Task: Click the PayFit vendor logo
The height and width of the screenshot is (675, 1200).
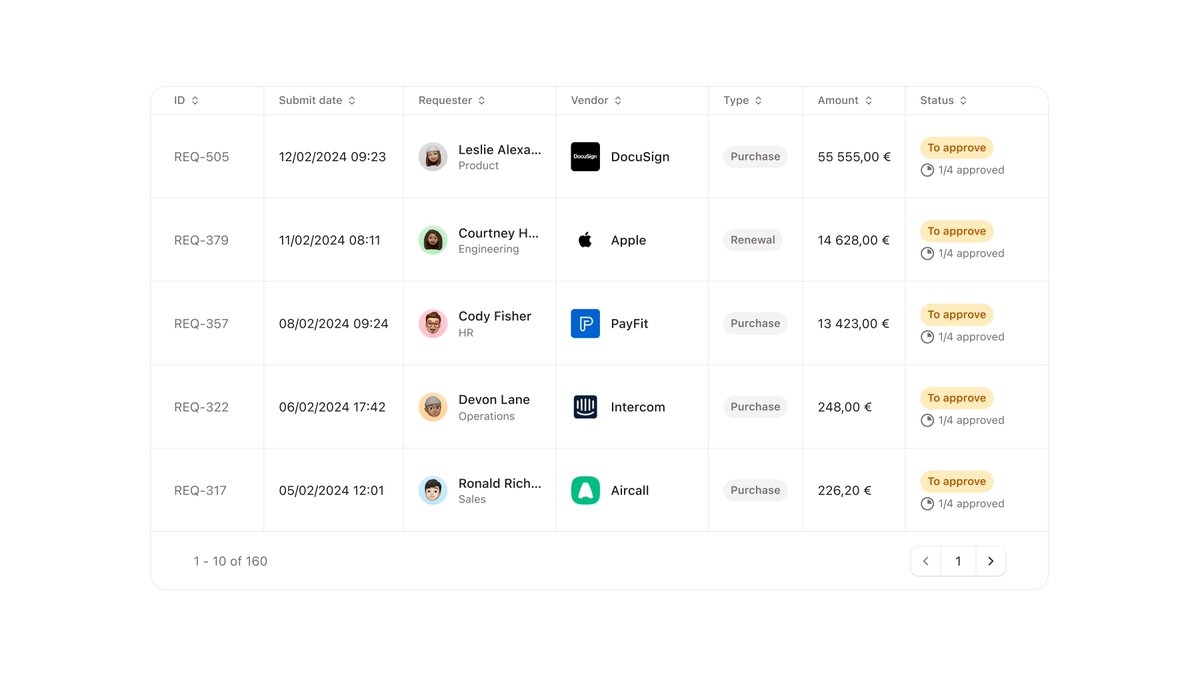Action: [x=585, y=324]
